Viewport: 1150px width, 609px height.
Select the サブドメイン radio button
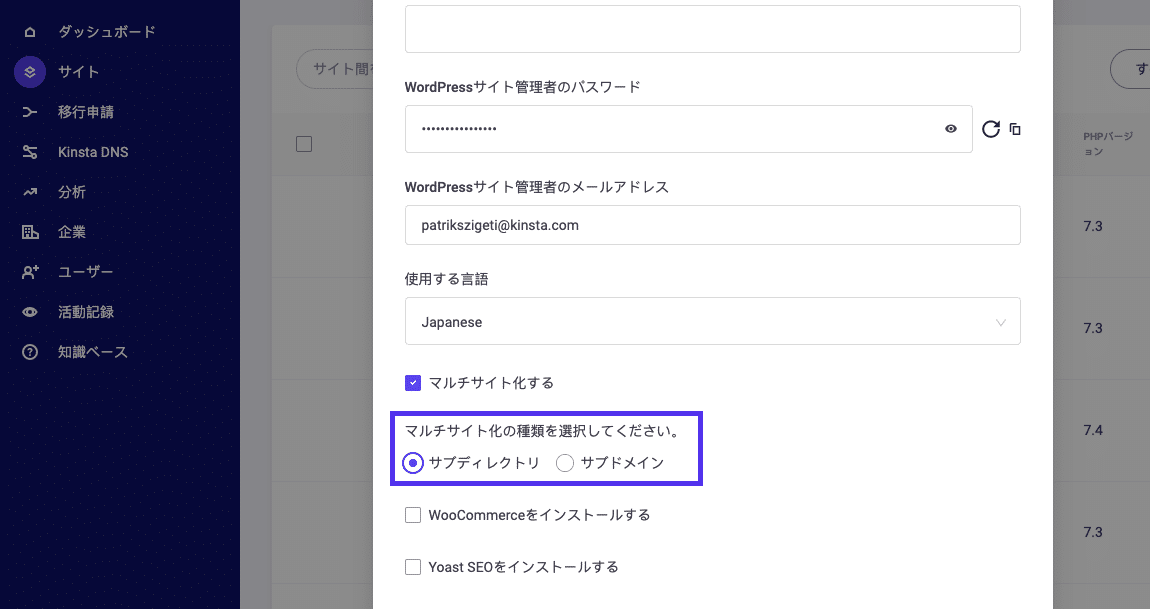[565, 463]
